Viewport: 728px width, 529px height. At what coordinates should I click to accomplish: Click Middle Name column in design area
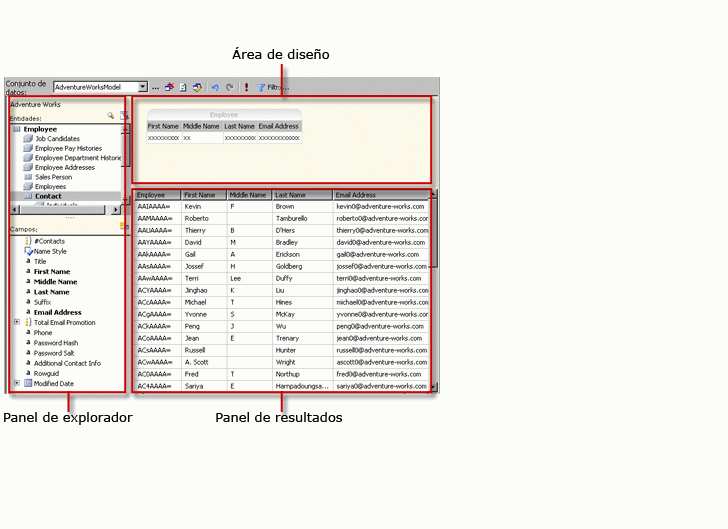pos(201,126)
